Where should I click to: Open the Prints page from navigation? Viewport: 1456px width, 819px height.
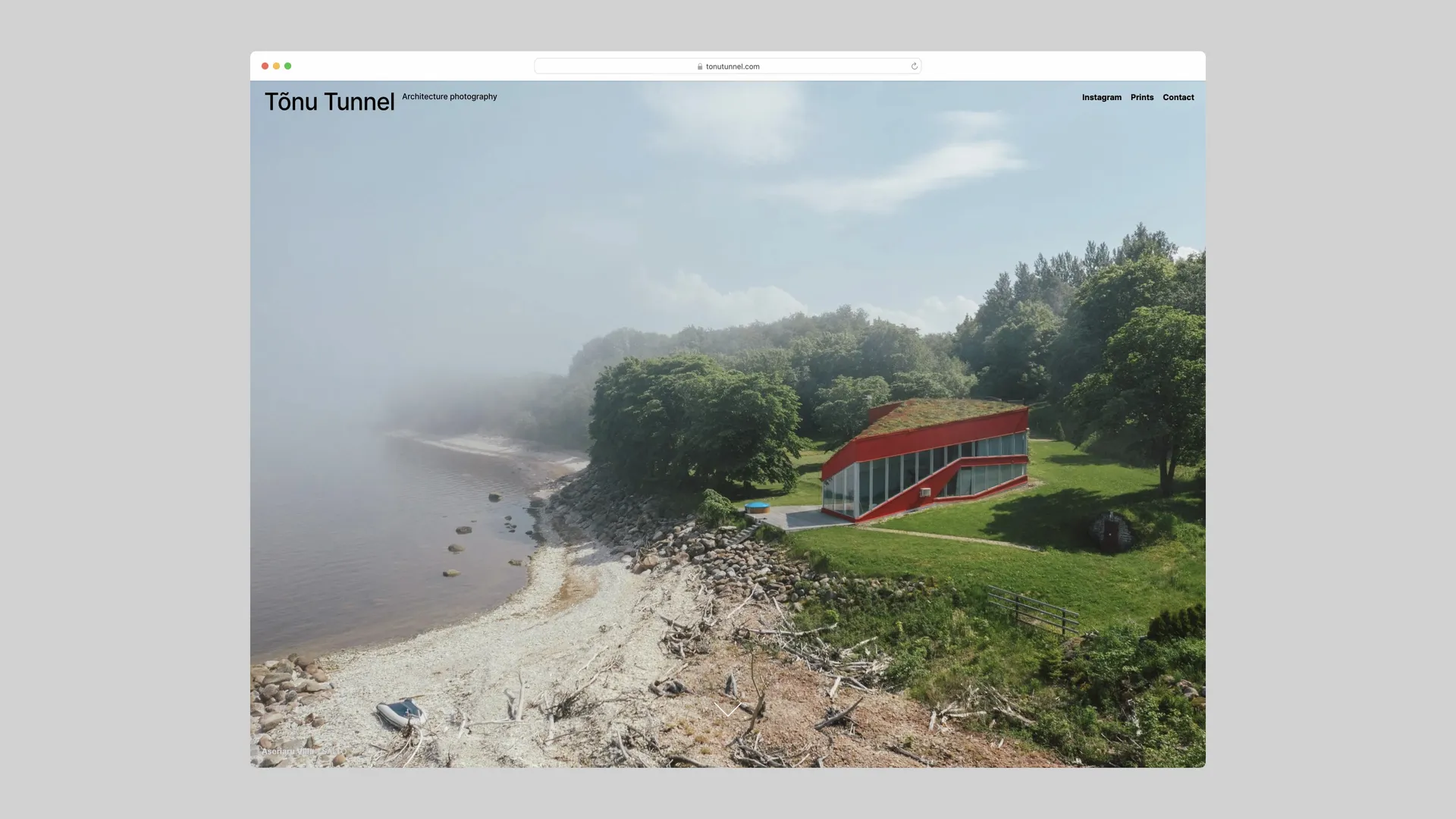pyautogui.click(x=1141, y=97)
